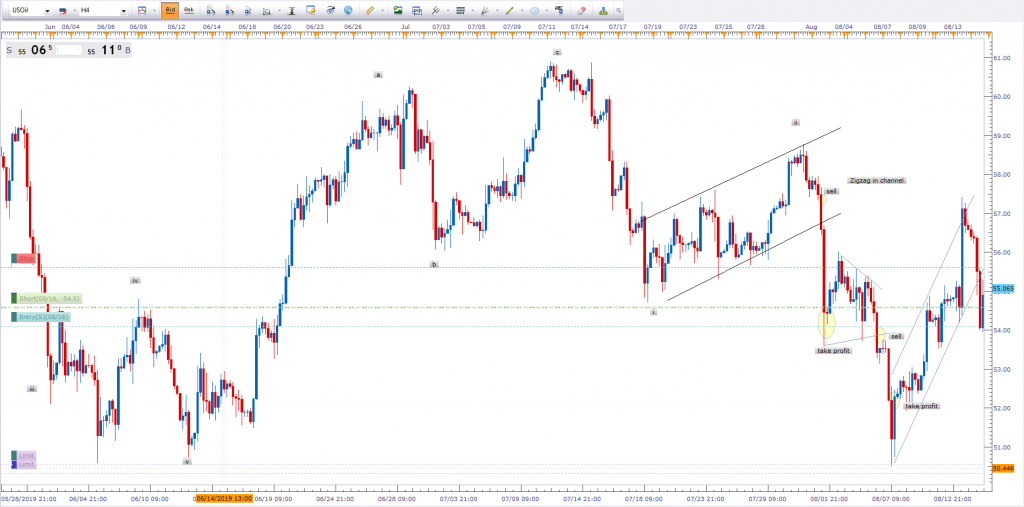
Task: Click the red Stop order label
Action: click(x=25, y=259)
